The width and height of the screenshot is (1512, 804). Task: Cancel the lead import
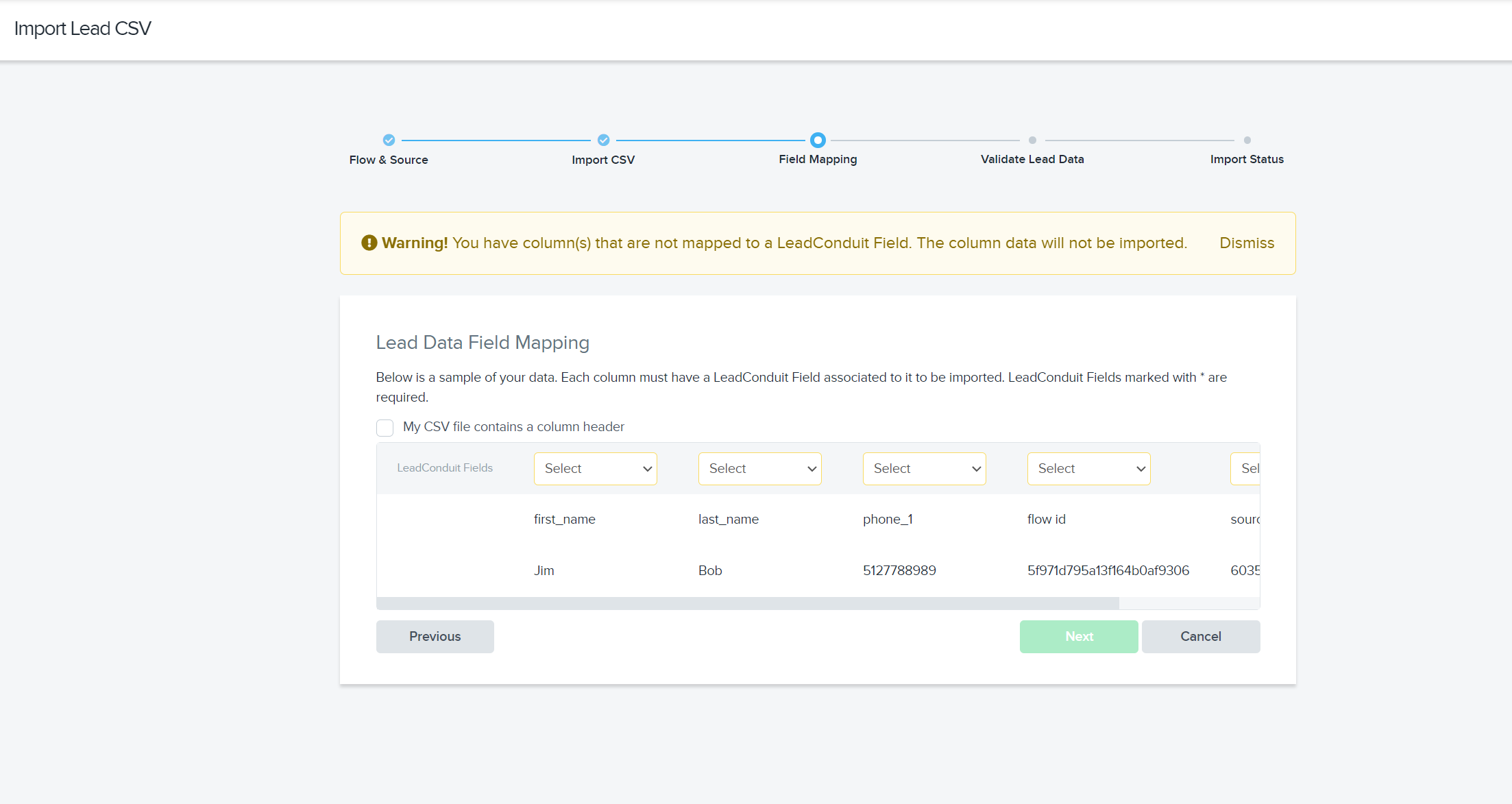(1200, 636)
